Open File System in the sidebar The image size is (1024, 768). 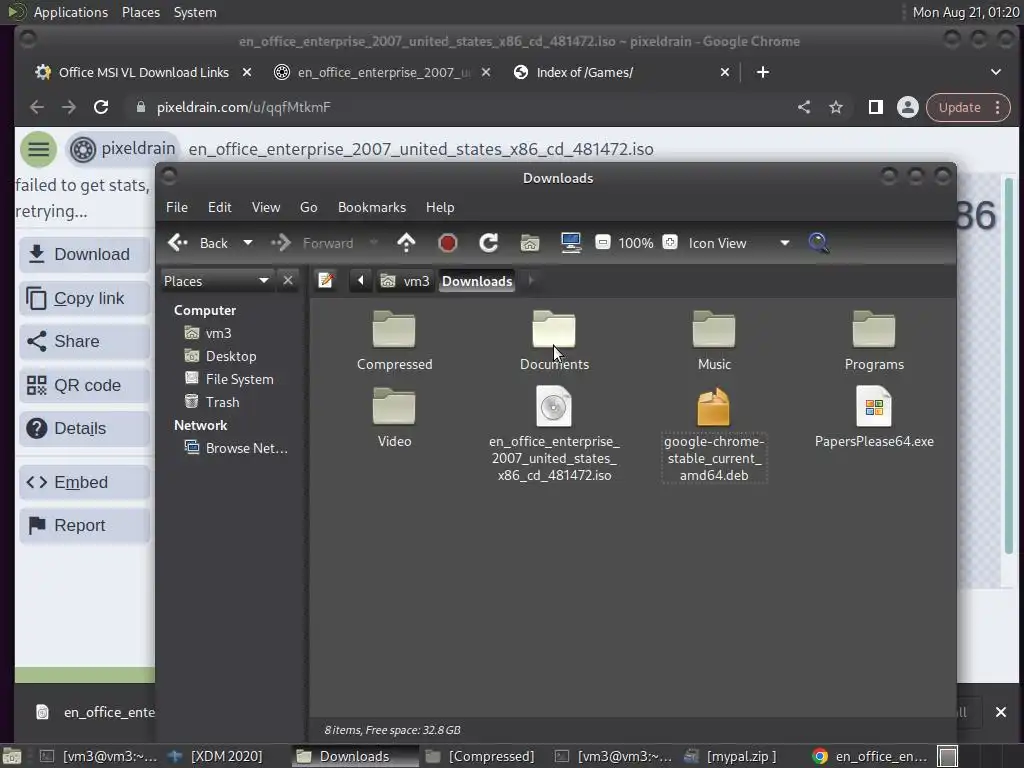pyautogui.click(x=239, y=379)
